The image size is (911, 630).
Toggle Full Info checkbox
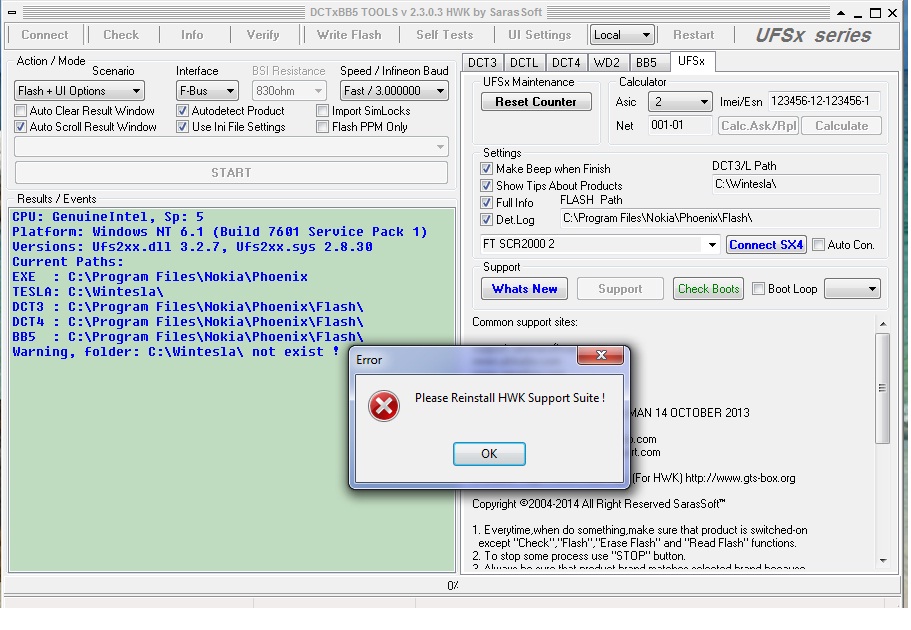click(486, 203)
